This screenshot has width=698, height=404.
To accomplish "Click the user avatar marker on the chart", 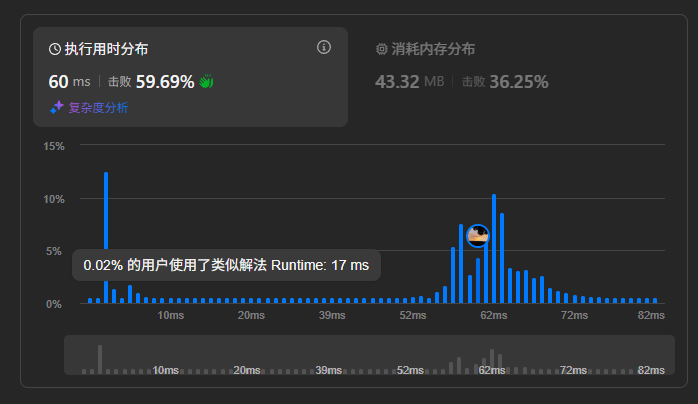I will point(478,235).
